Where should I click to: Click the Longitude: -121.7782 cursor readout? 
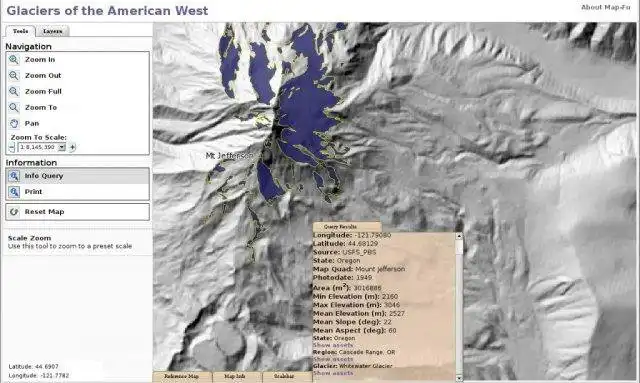(x=39, y=376)
